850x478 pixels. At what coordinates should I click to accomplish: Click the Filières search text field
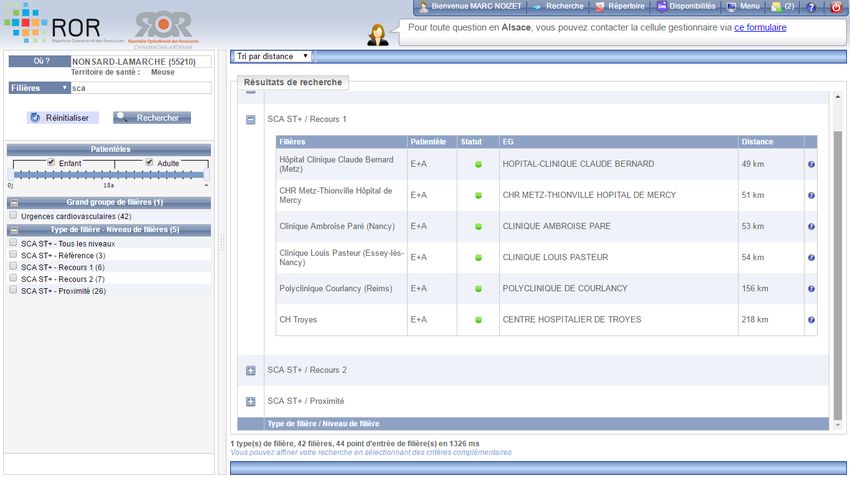pyautogui.click(x=140, y=88)
